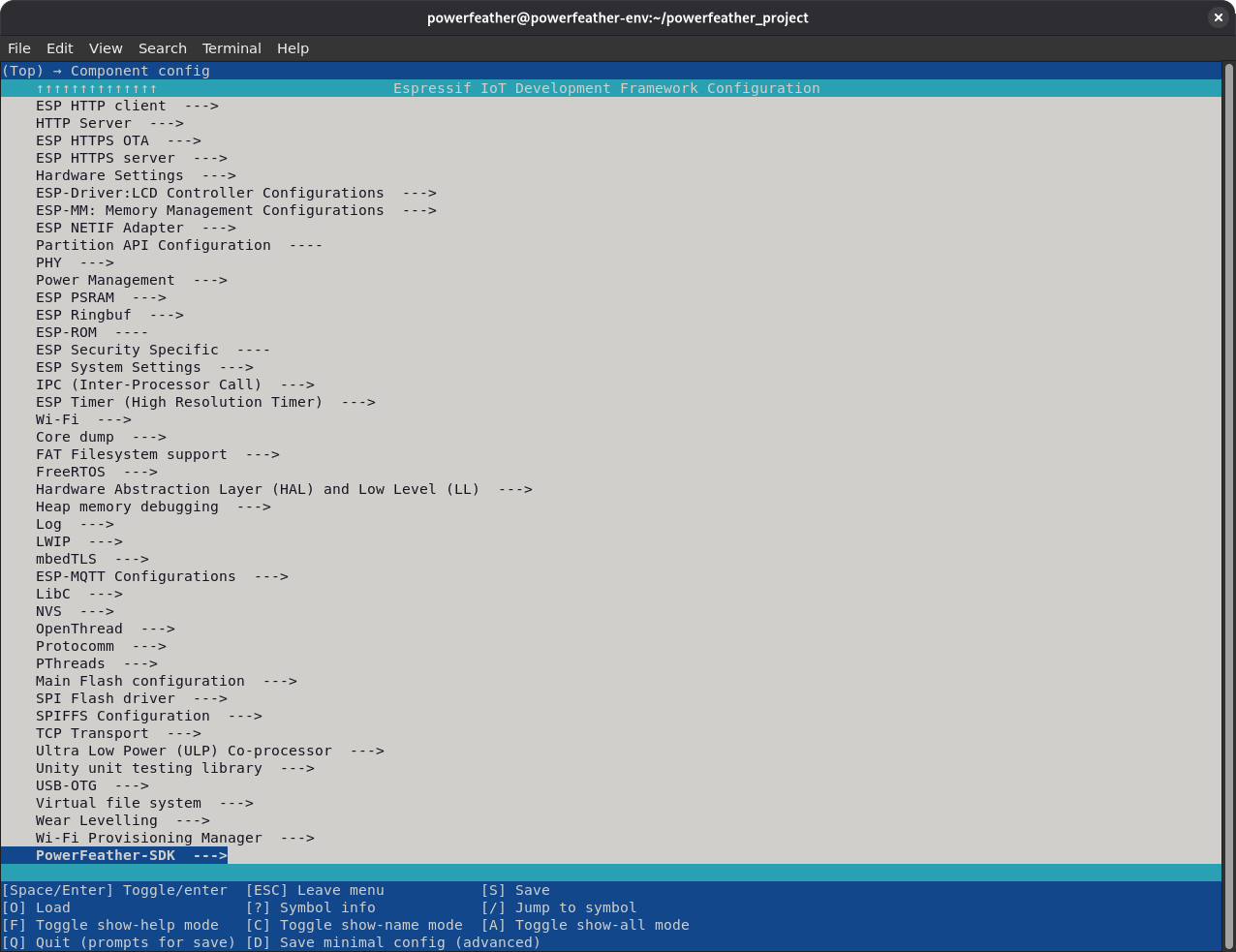The image size is (1236, 952).
Task: Select IPC (Inter-Processor Call) entry
Action: [x=175, y=384]
